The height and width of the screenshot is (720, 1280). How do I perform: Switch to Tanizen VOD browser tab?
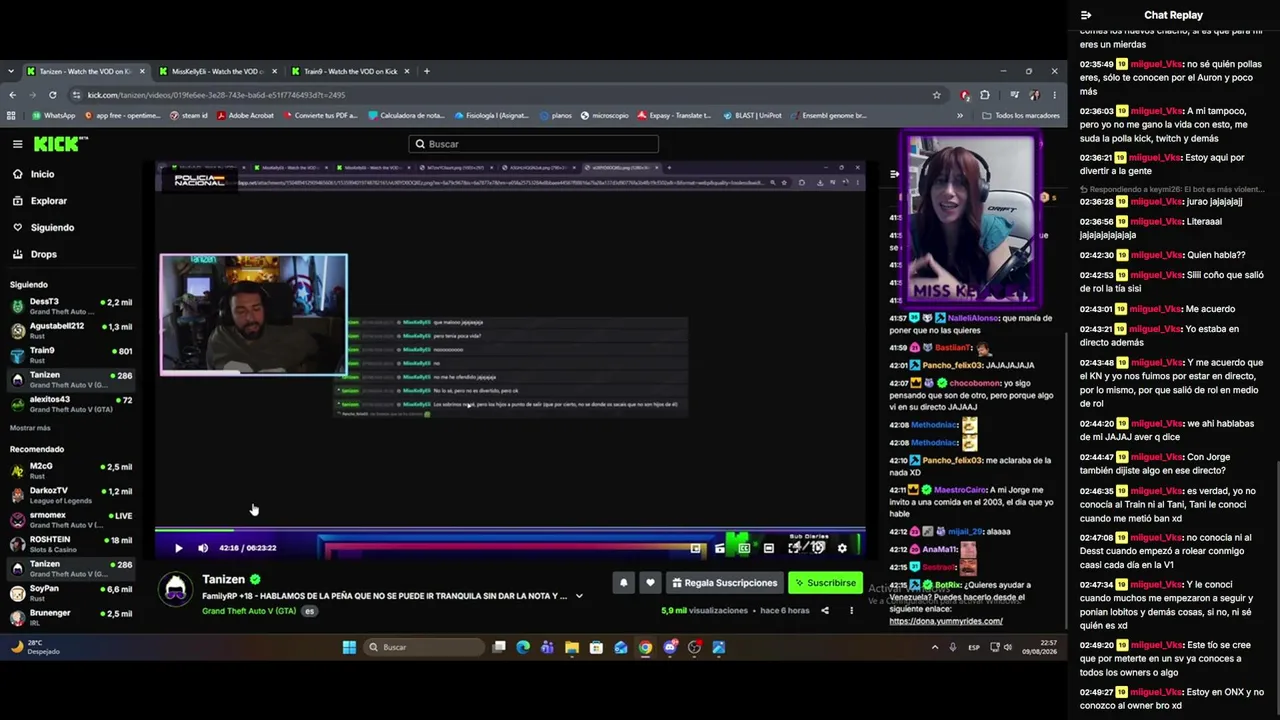coord(85,71)
